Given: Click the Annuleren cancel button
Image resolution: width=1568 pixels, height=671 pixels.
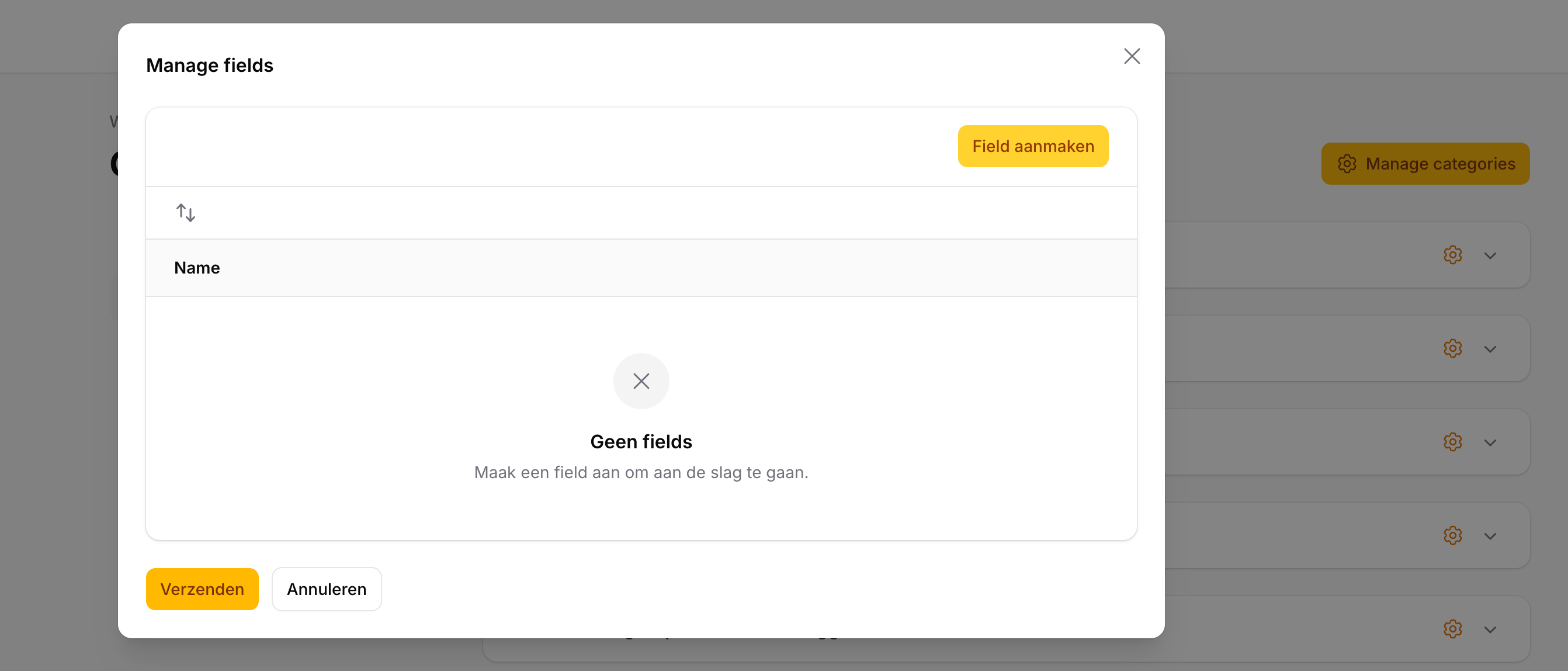Looking at the screenshot, I should [326, 589].
